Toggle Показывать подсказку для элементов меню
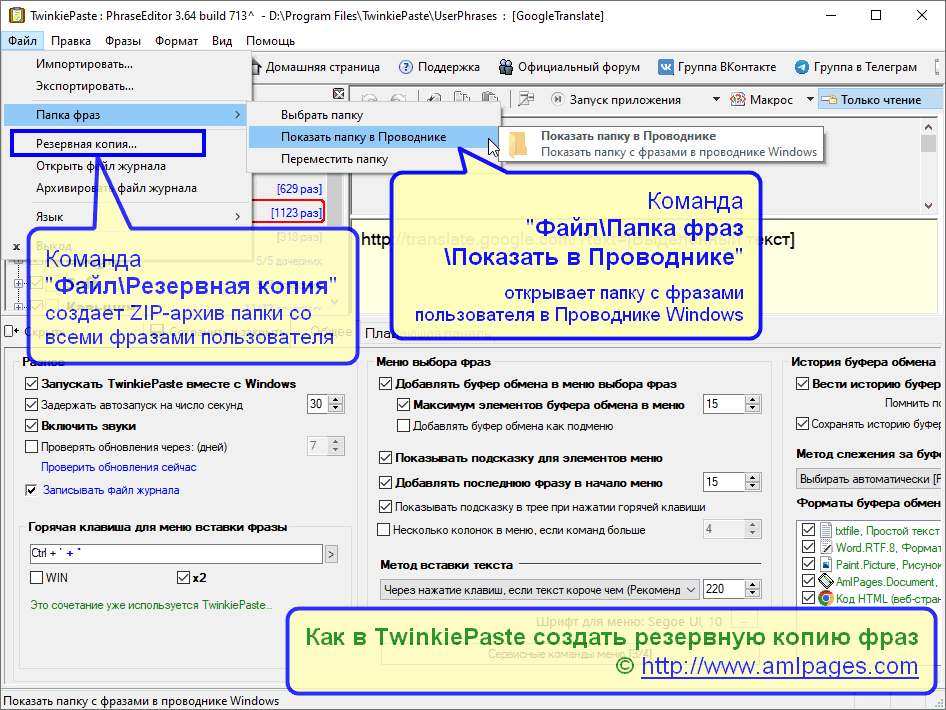The height and width of the screenshot is (710, 946). click(386, 458)
